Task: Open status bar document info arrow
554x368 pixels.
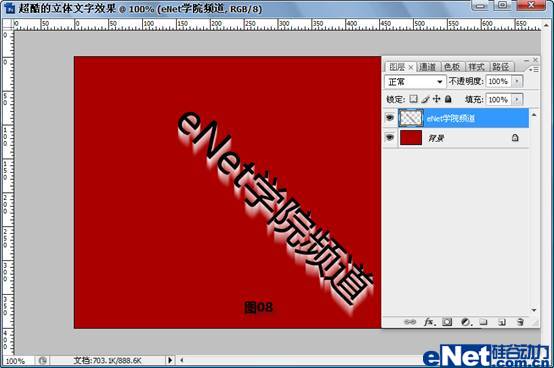Action: 170,360
